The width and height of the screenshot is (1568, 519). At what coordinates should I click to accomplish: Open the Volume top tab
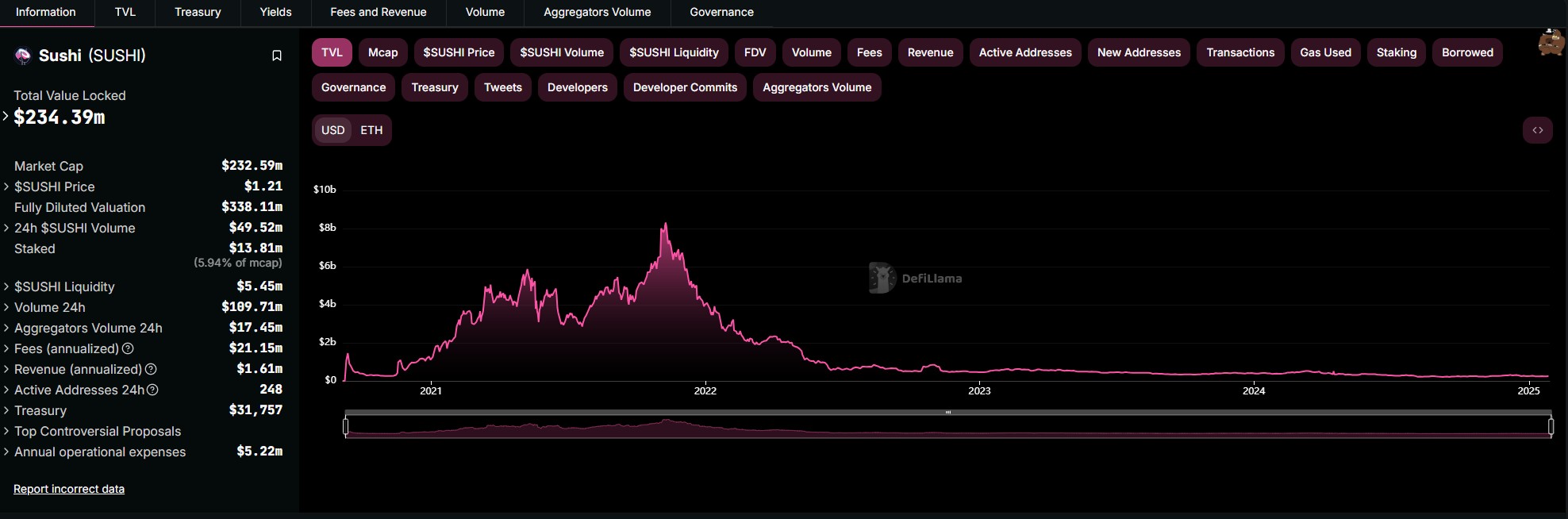[485, 12]
